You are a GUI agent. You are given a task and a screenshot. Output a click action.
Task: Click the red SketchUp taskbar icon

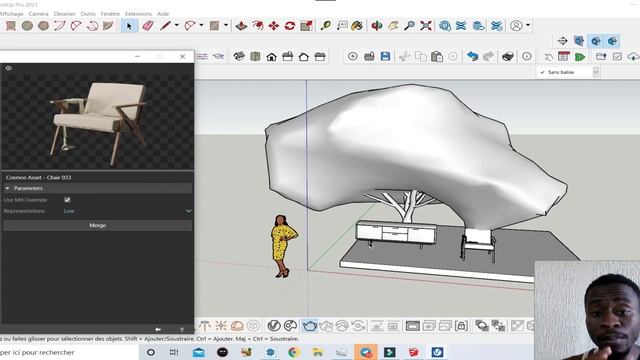pos(413,352)
